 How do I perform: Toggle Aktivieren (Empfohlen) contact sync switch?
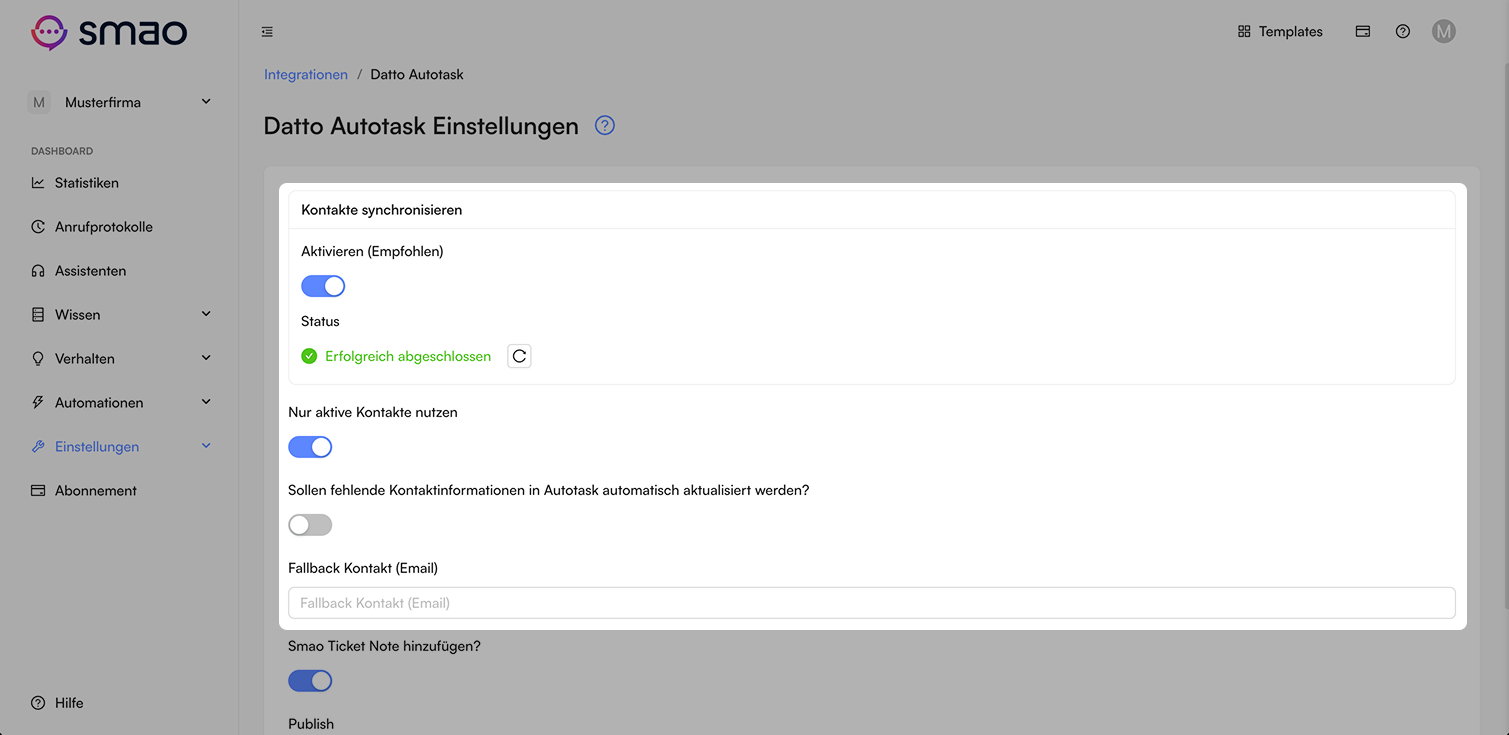323,286
